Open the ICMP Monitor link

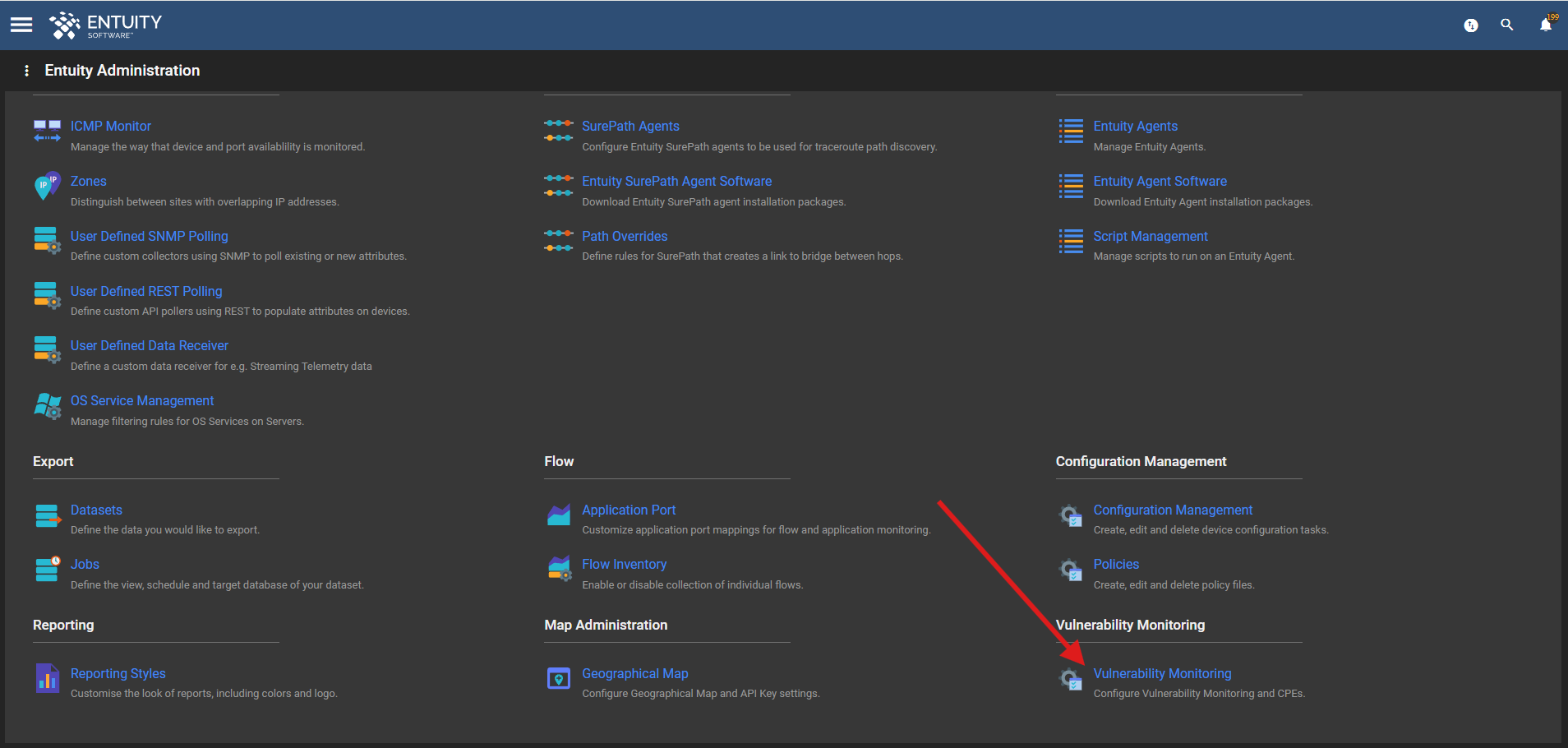(111, 126)
